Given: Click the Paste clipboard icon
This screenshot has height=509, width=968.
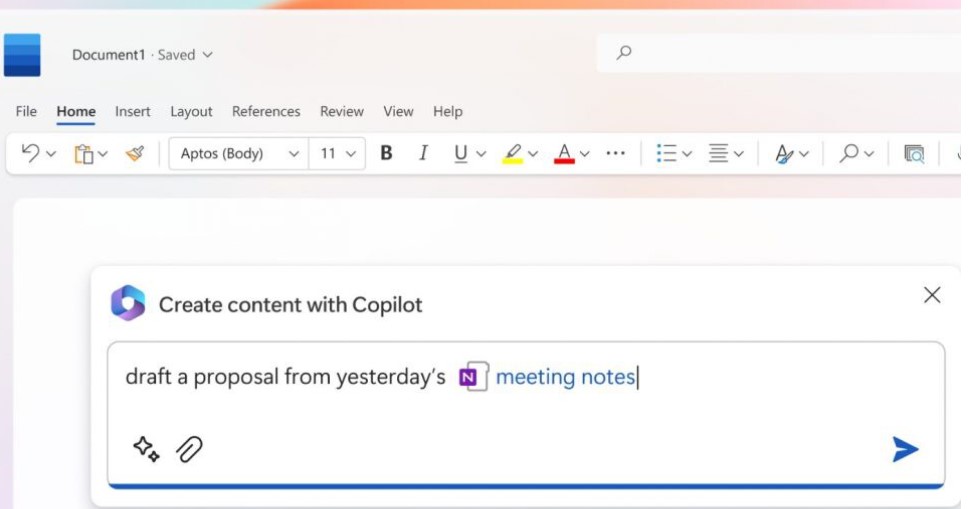Looking at the screenshot, I should [x=83, y=154].
